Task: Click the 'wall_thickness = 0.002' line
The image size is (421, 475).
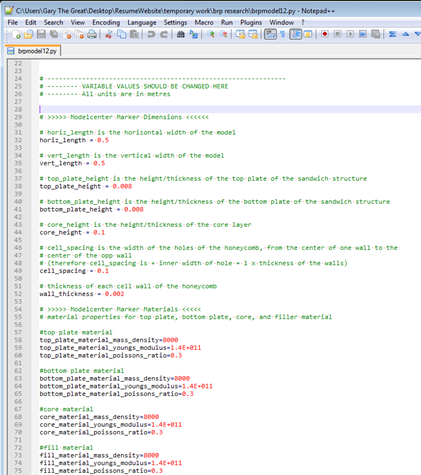Action: 82,294
